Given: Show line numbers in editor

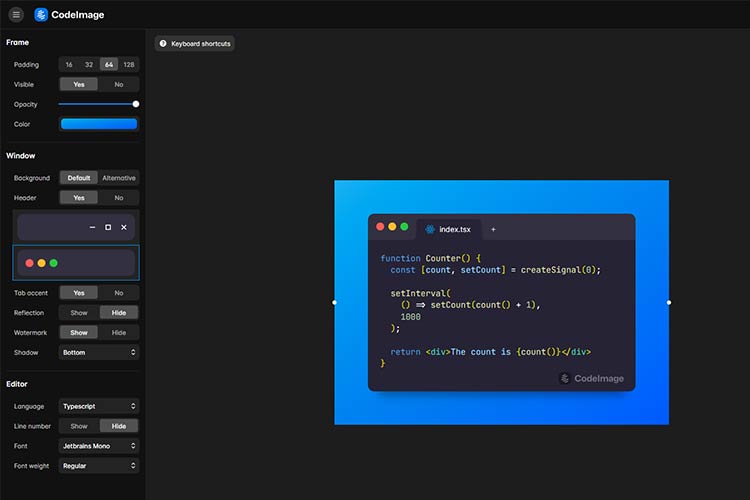Looking at the screenshot, I should pyautogui.click(x=79, y=426).
